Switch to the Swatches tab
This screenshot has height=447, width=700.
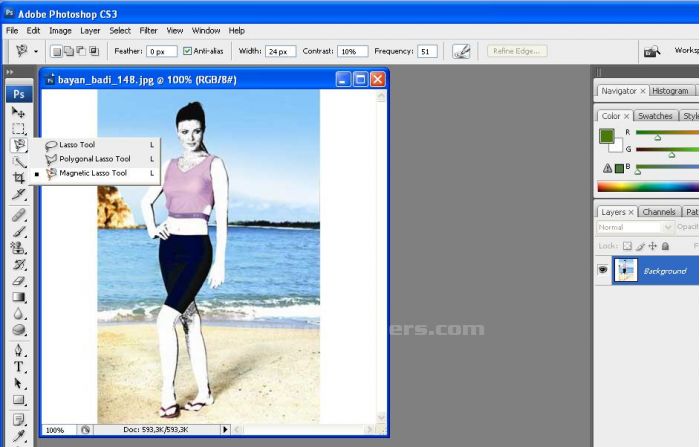pos(655,116)
